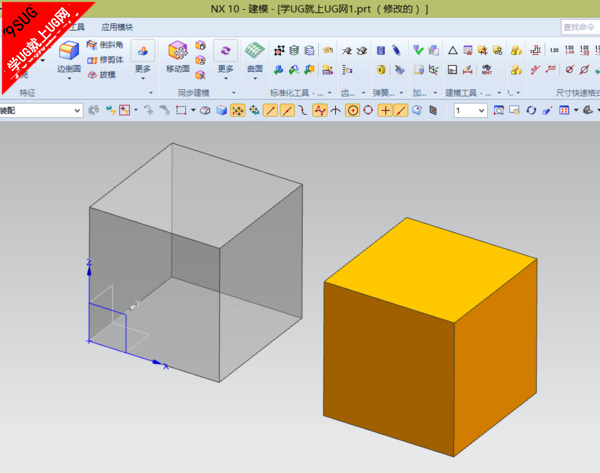The height and width of the screenshot is (473, 600).
Task: Click the Fit view magnifier icon
Action: 499,111
